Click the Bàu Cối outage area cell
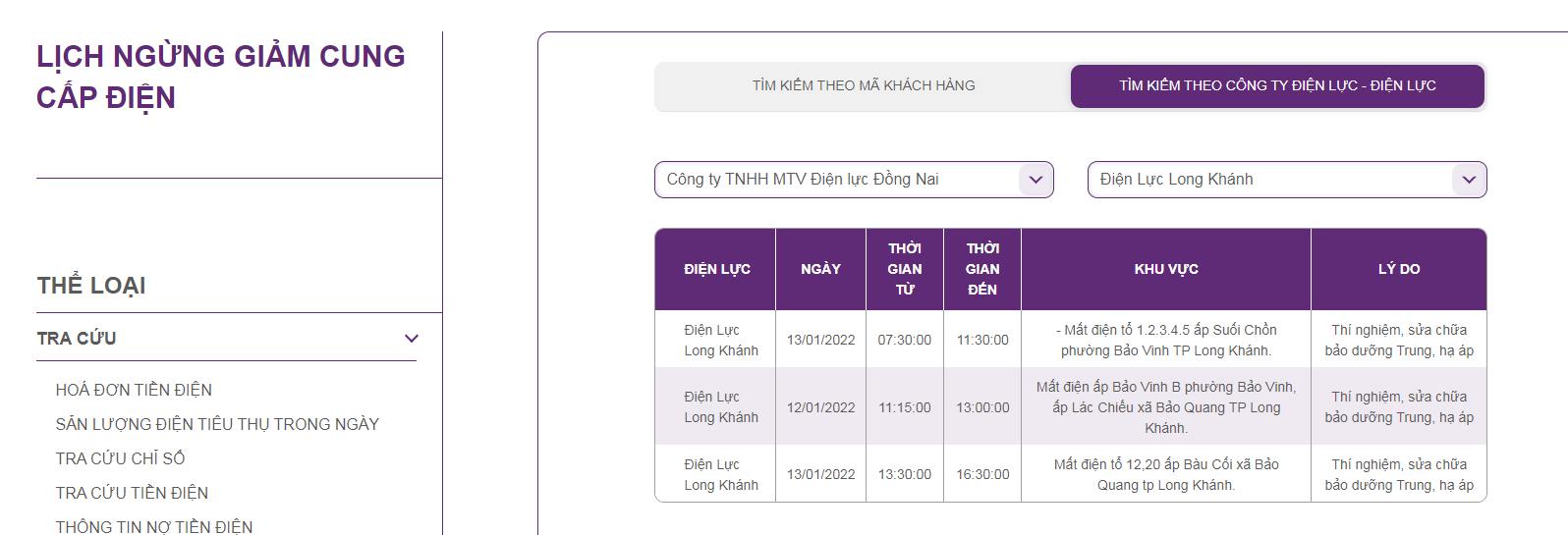The height and width of the screenshot is (535, 1568). [x=1166, y=474]
